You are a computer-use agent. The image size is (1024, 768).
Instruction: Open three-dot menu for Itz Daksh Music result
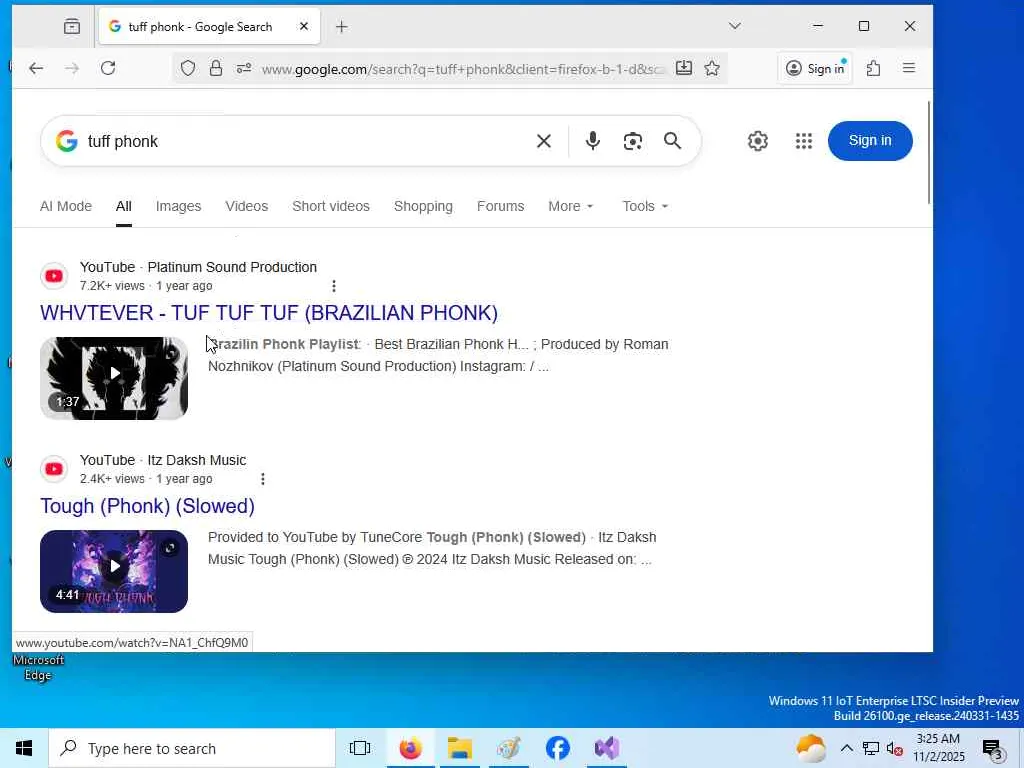(263, 479)
